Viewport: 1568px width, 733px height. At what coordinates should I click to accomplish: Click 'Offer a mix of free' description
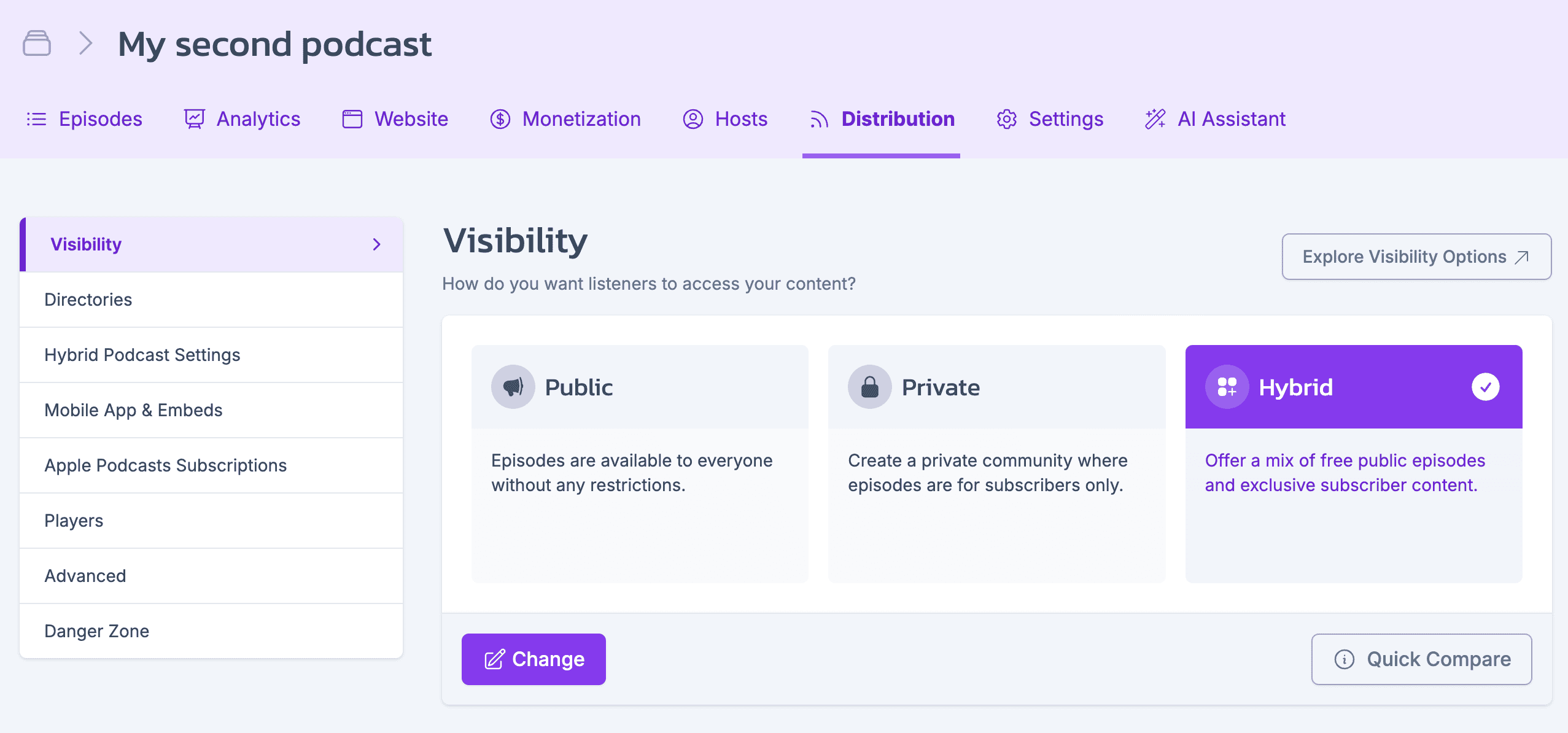(1345, 473)
